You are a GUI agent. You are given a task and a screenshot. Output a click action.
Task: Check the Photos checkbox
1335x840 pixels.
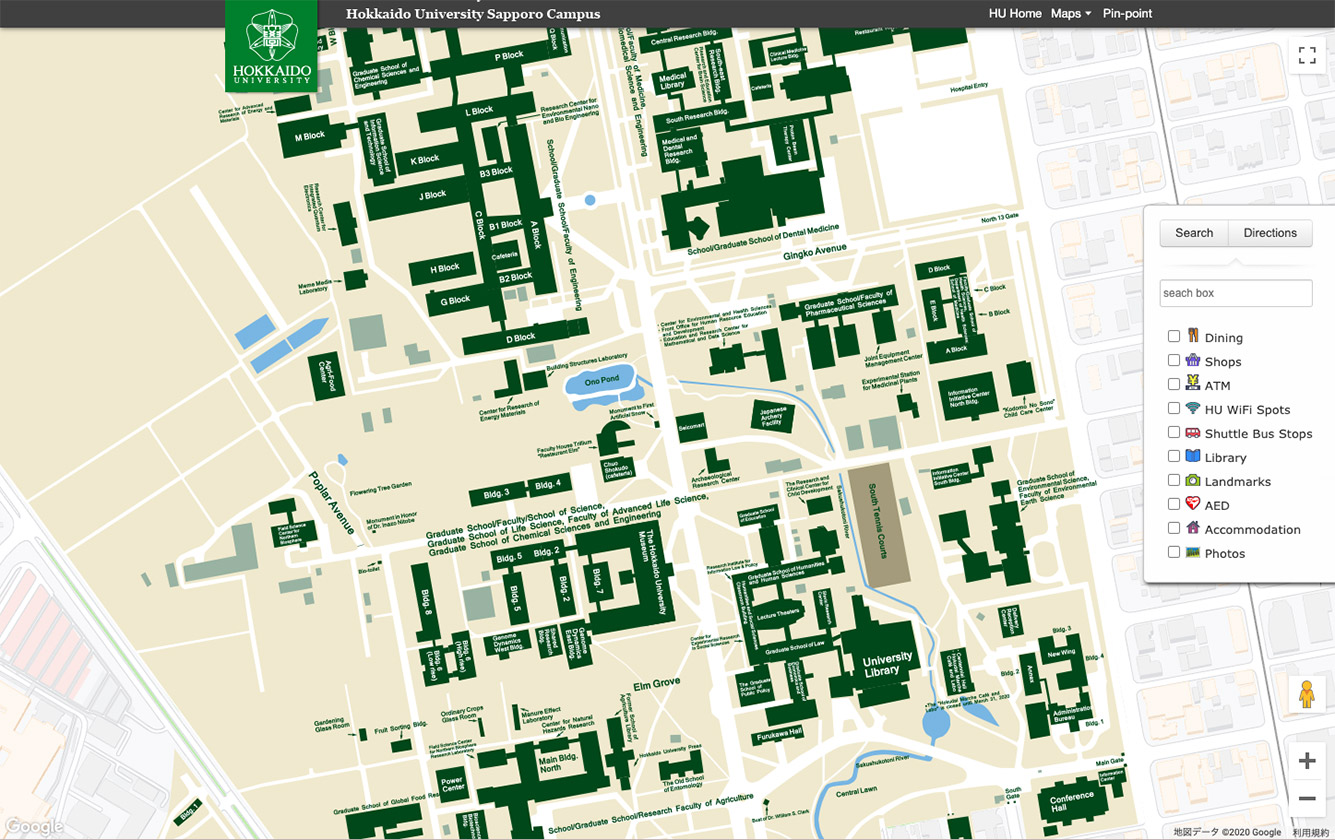point(1174,552)
